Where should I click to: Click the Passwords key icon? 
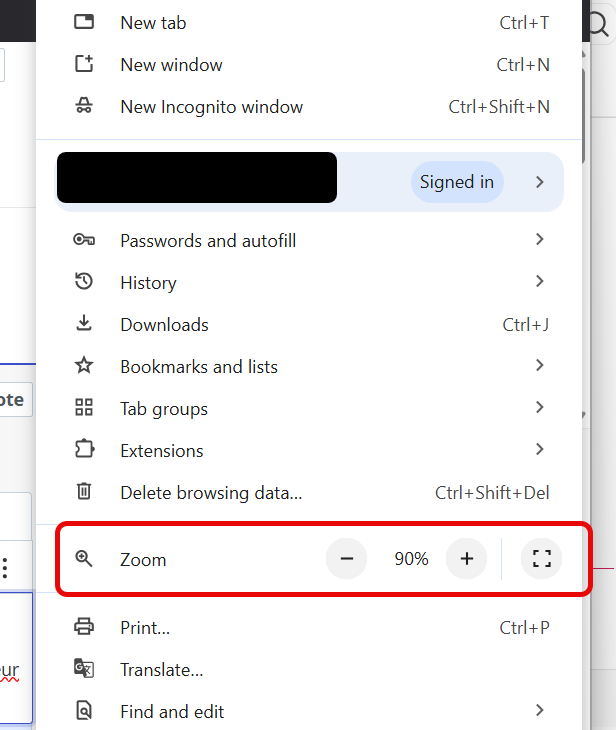click(84, 240)
